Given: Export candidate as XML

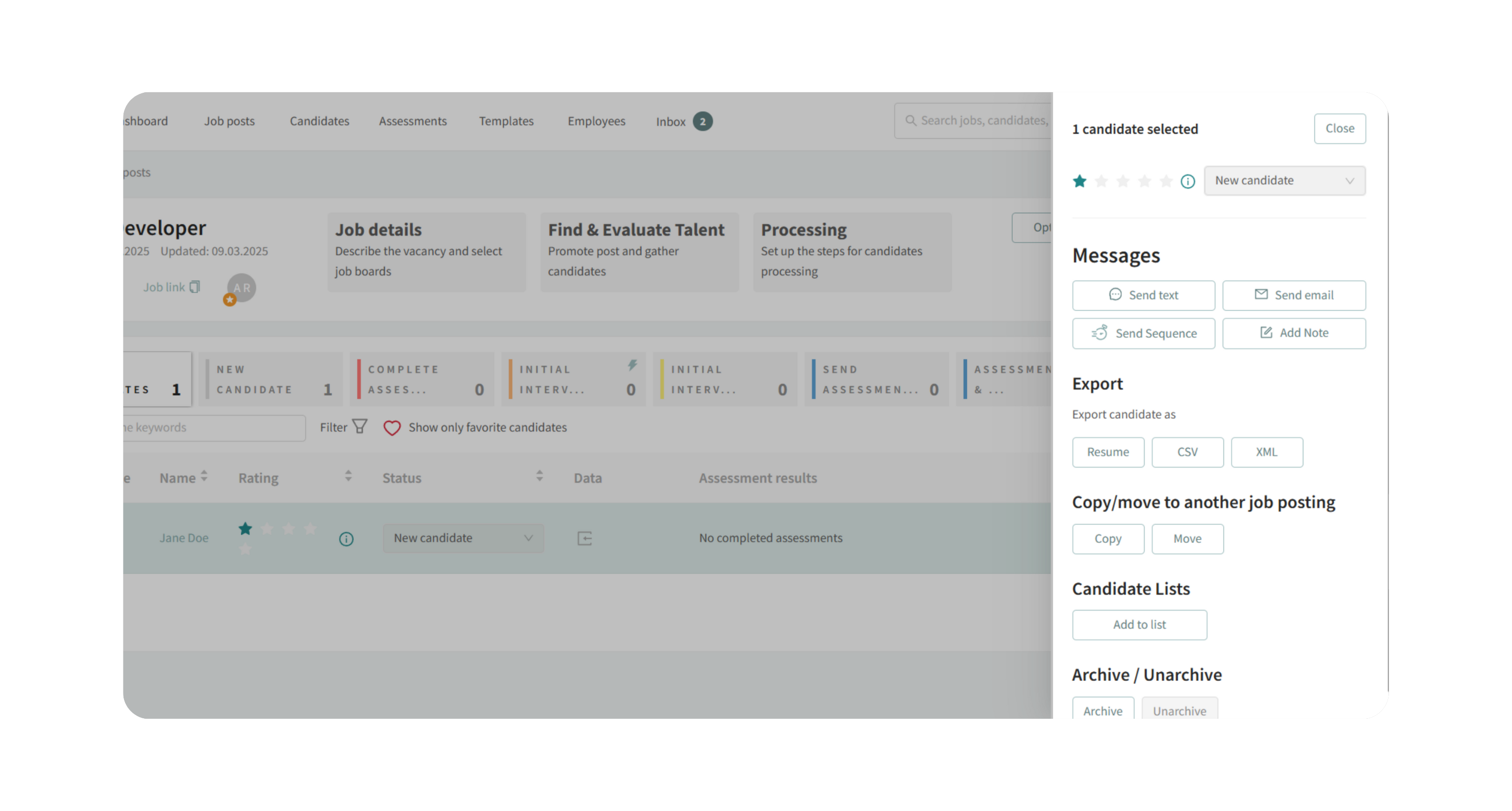Looking at the screenshot, I should click(x=1267, y=452).
